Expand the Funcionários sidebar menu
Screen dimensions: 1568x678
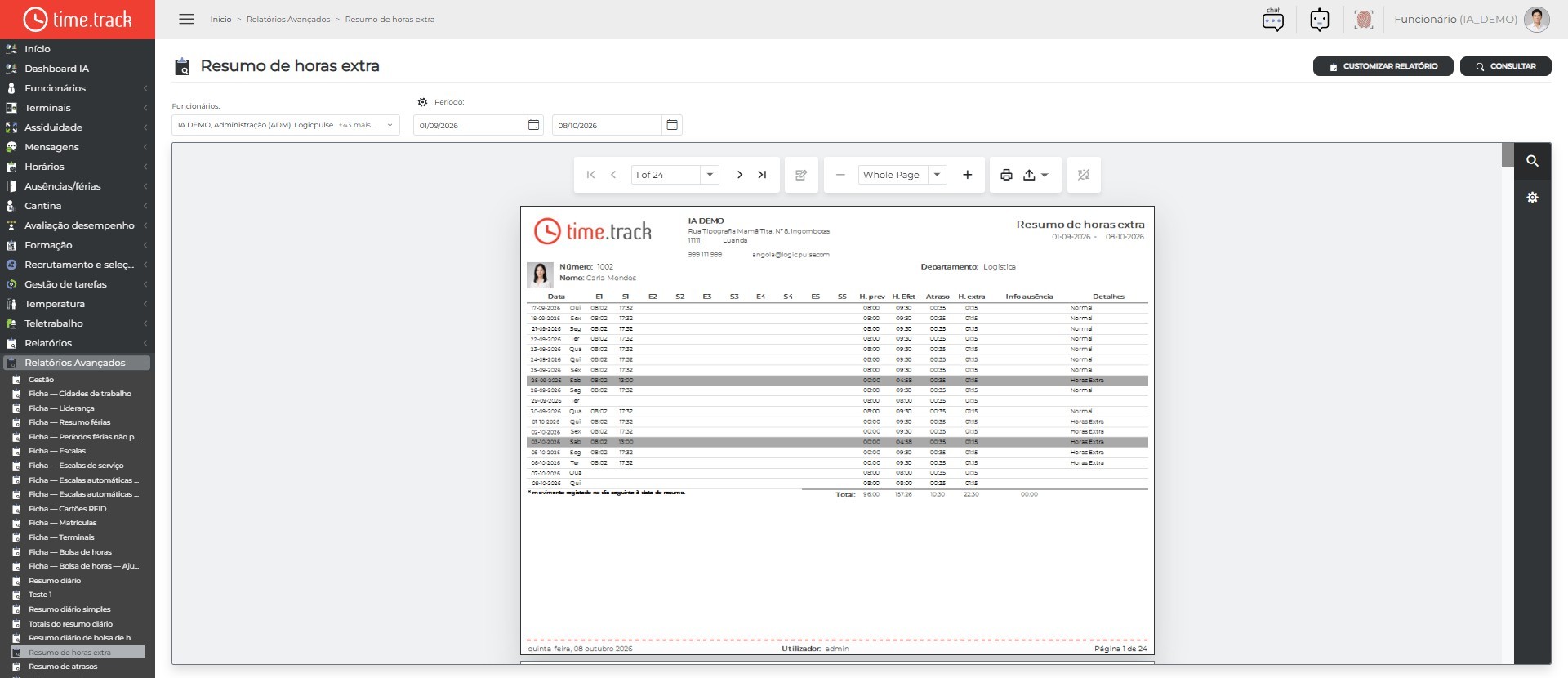[78, 88]
